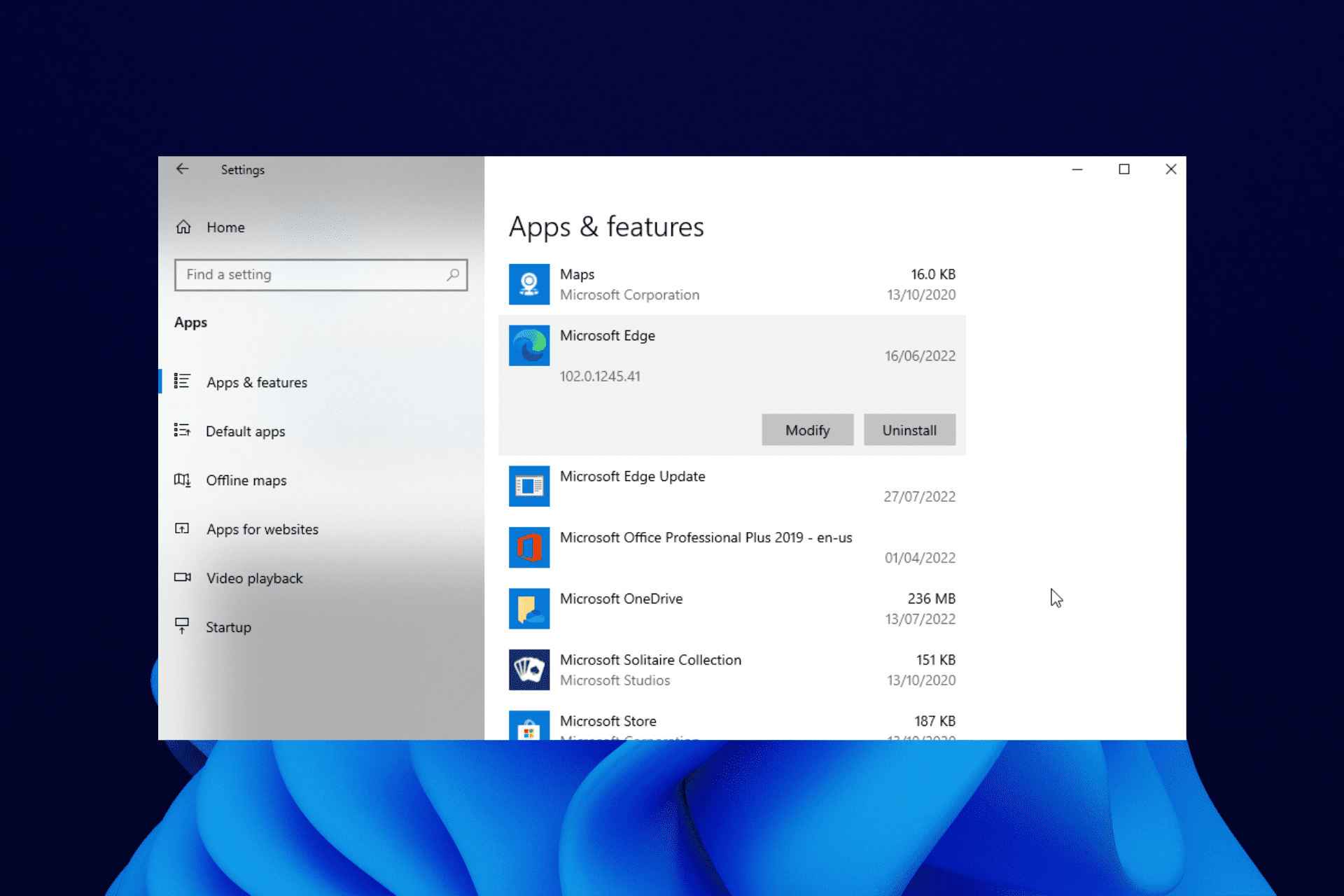Click the Apps & features list icon
Screen dimensions: 1344x896
click(182, 381)
